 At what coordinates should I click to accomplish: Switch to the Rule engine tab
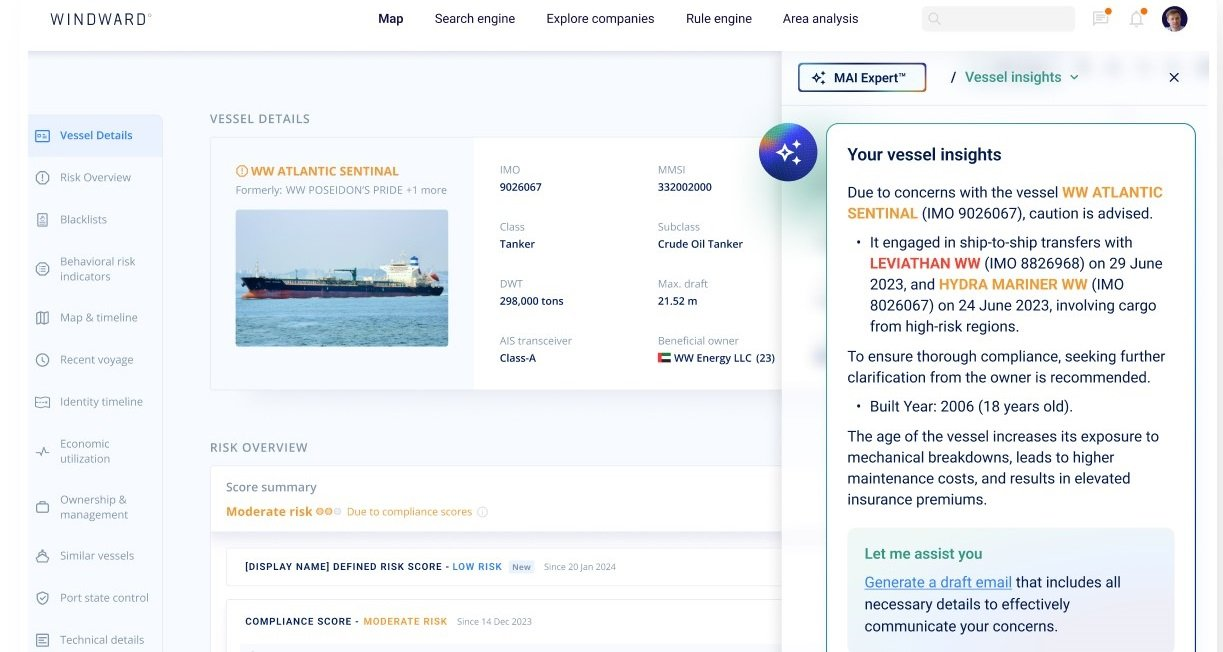(x=718, y=18)
